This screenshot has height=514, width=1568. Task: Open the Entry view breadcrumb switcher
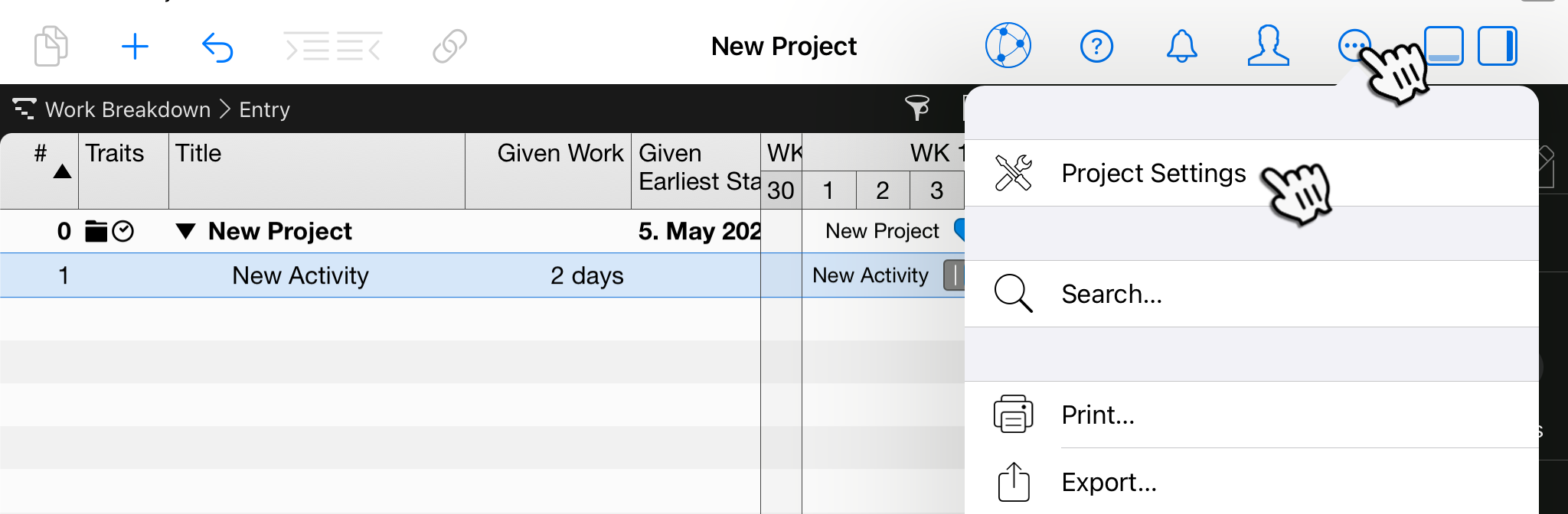coord(264,109)
